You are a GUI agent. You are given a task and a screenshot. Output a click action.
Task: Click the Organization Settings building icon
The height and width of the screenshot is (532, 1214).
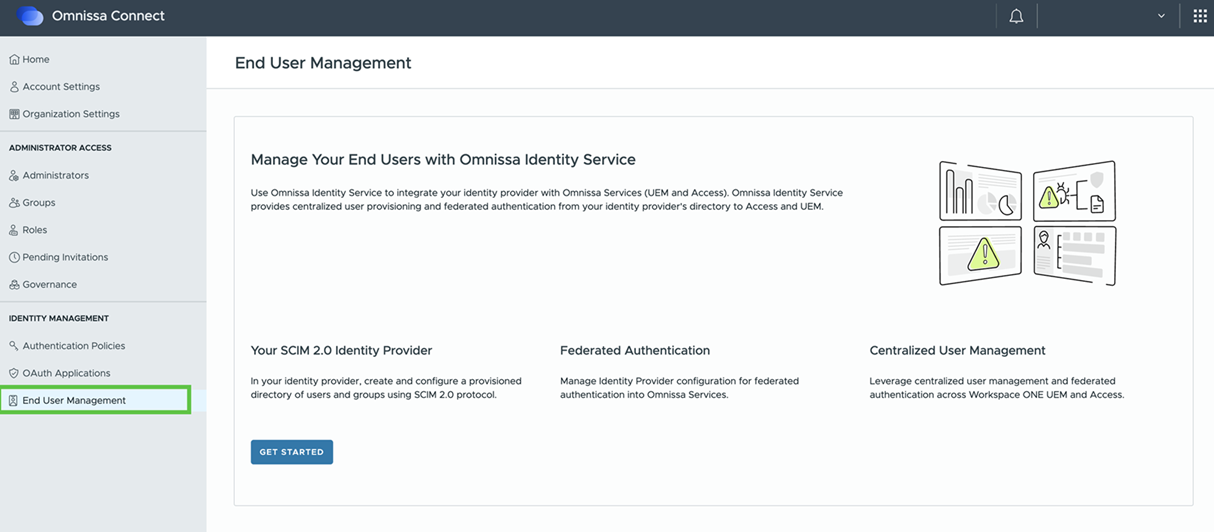pos(14,114)
